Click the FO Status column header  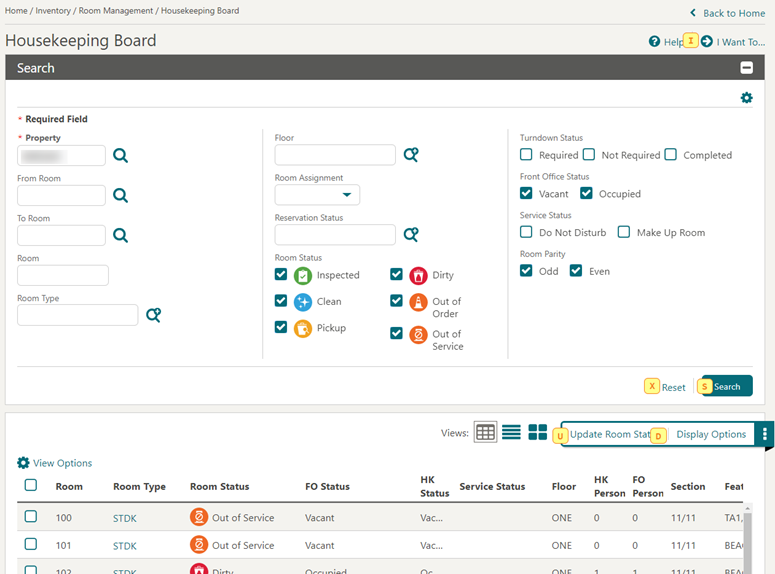(327, 486)
